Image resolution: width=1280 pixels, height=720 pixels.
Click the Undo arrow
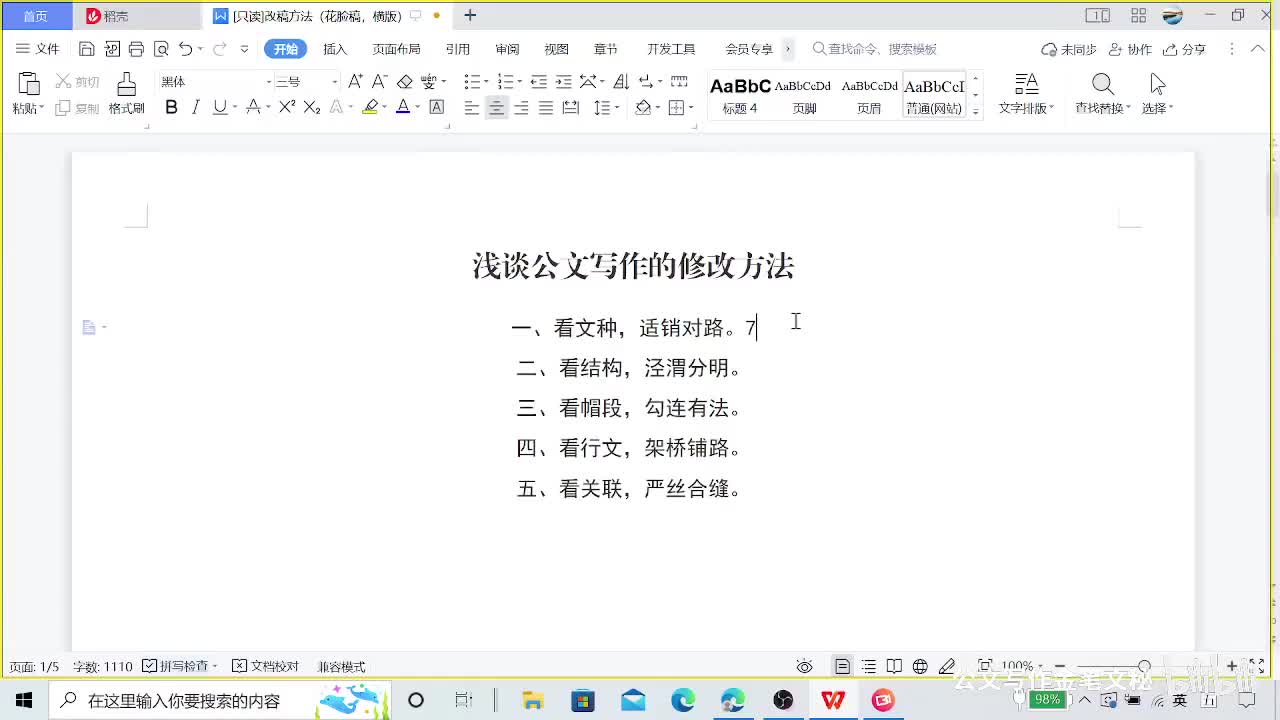185,49
